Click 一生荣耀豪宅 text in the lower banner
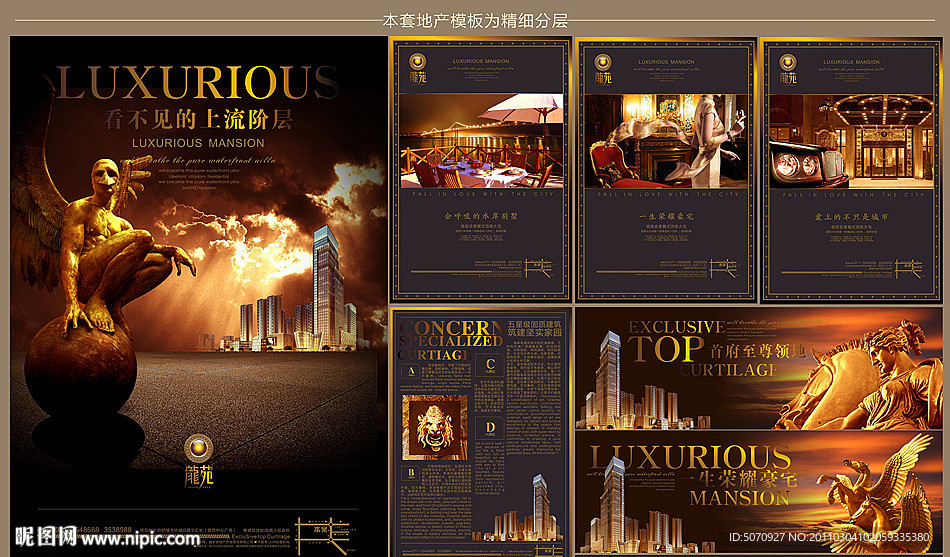950x557 pixels. click(736, 479)
